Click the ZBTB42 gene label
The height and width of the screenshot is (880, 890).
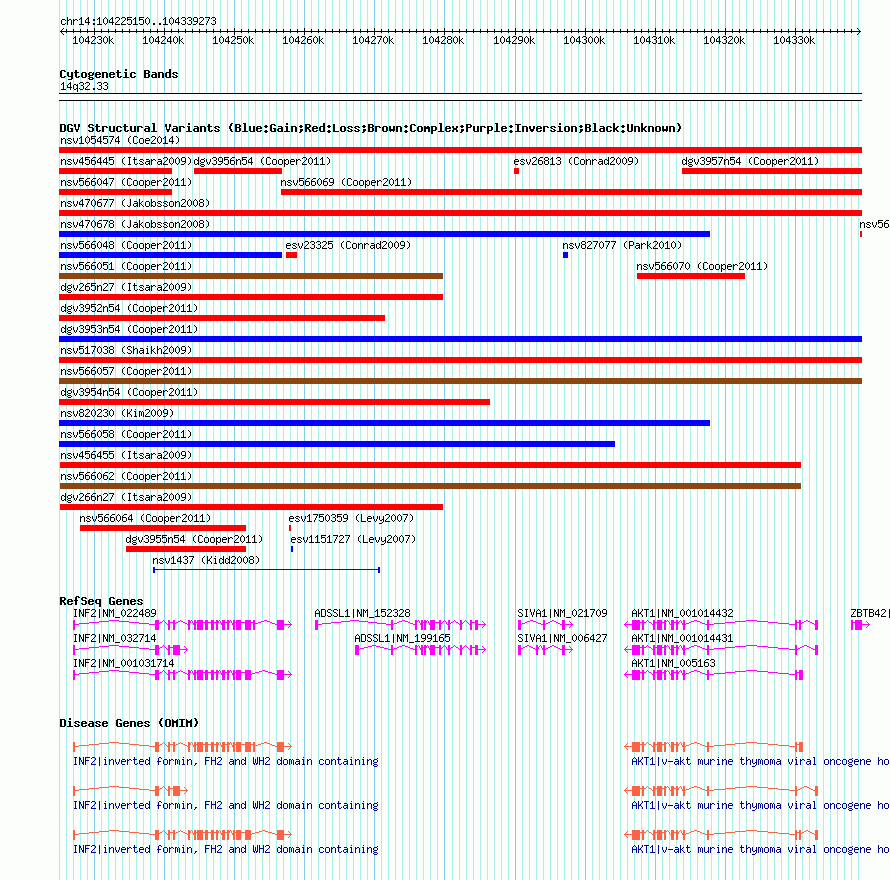click(870, 613)
